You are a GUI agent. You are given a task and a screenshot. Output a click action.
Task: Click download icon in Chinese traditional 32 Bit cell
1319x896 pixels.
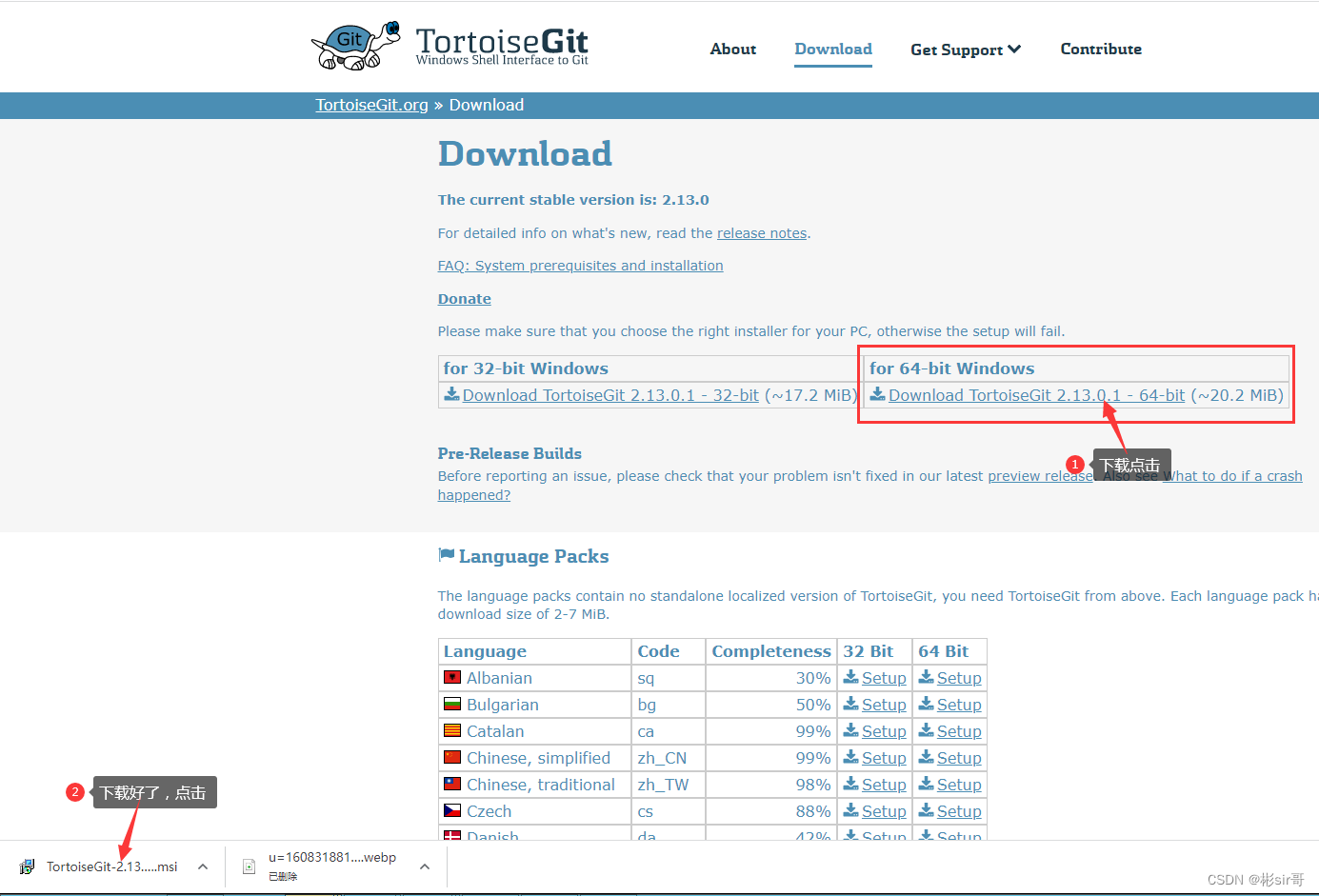click(851, 784)
